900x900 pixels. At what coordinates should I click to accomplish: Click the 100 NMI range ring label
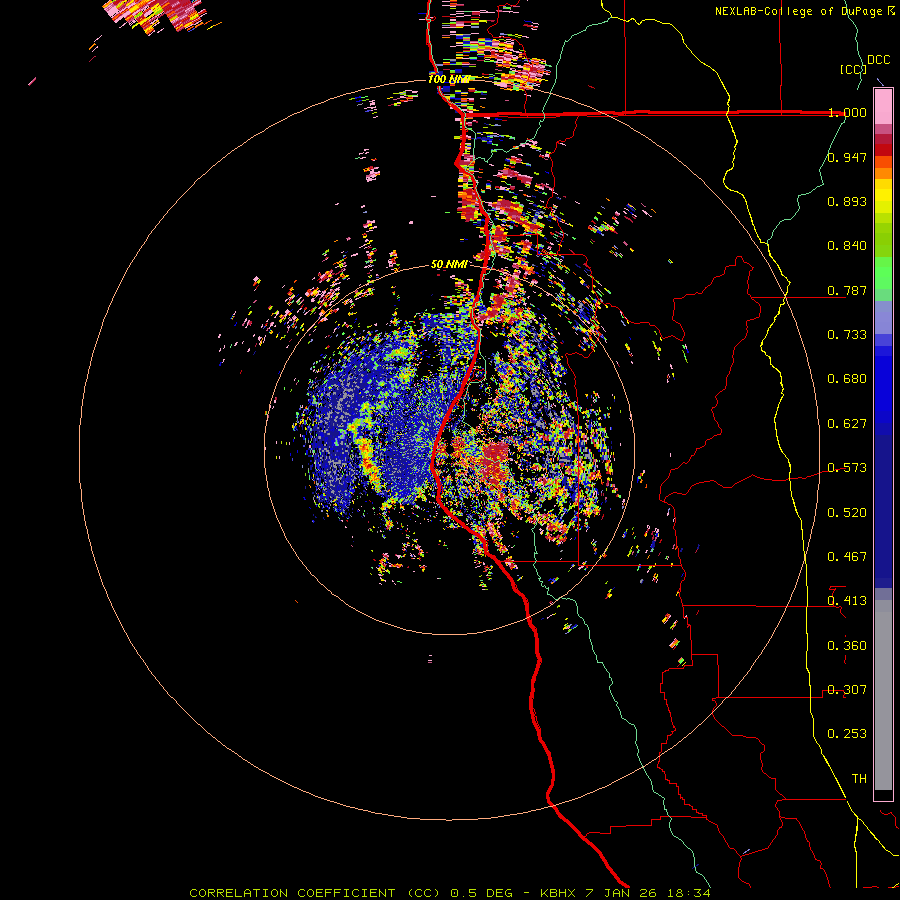(449, 79)
